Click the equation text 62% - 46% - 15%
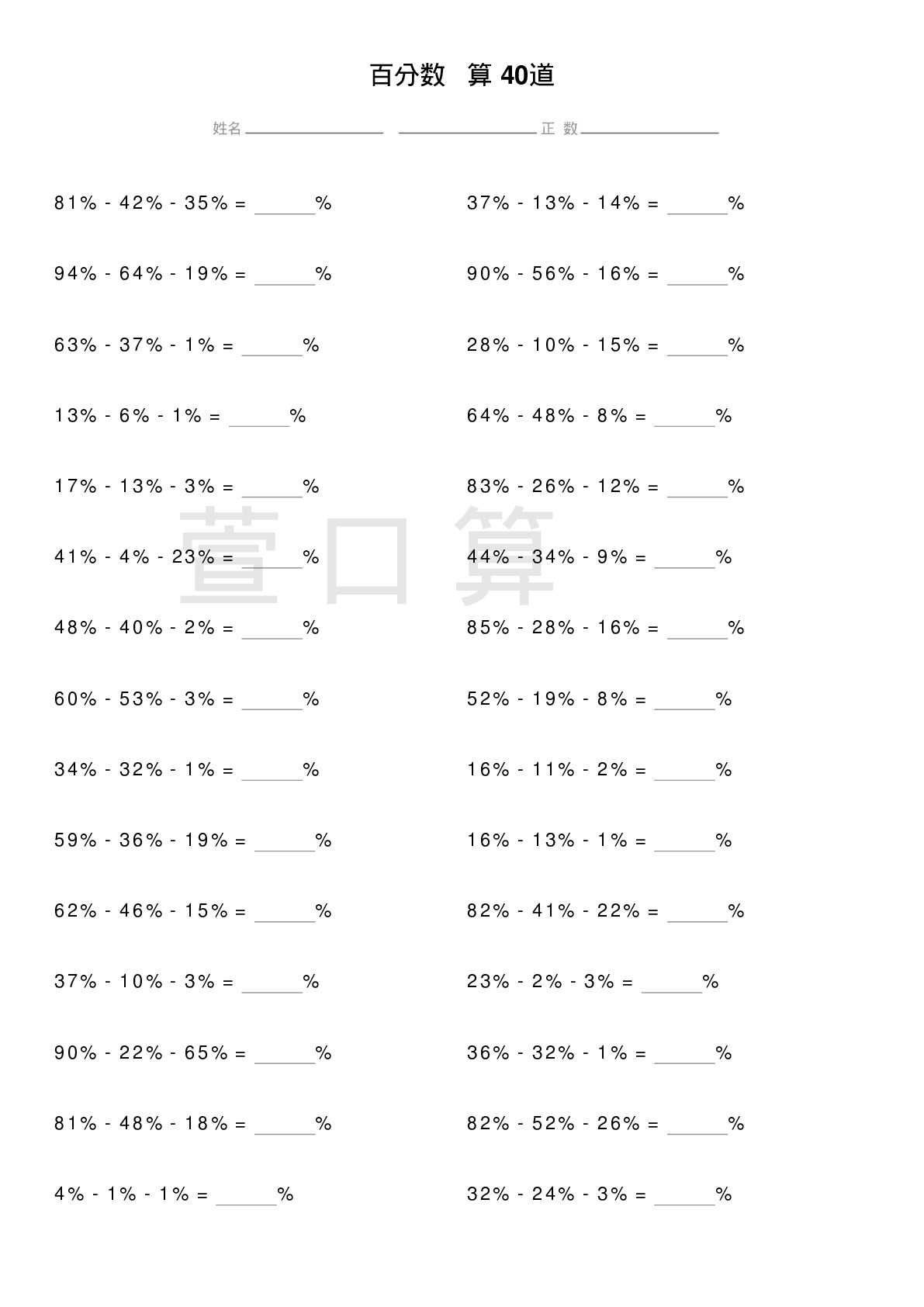Image resolution: width=924 pixels, height=1307 pixels. tap(142, 910)
